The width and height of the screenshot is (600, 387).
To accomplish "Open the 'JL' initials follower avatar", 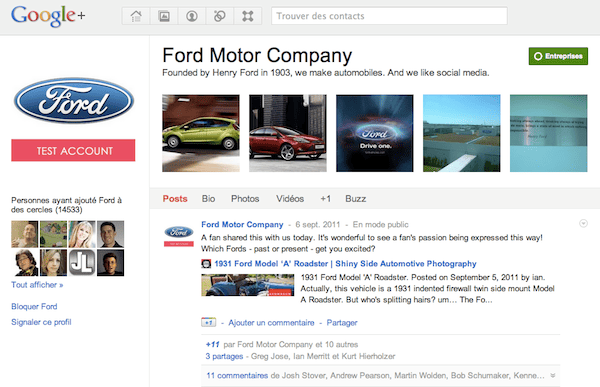I will coord(82,263).
